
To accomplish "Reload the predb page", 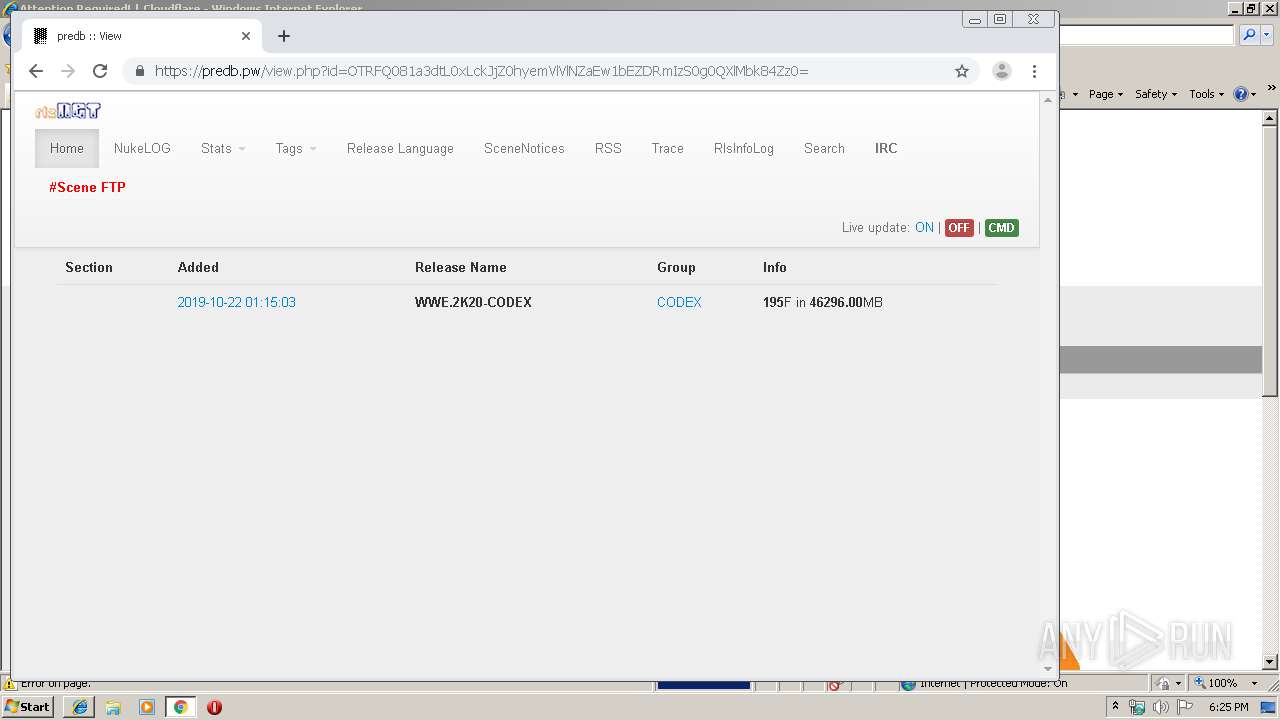I will pyautogui.click(x=100, y=71).
